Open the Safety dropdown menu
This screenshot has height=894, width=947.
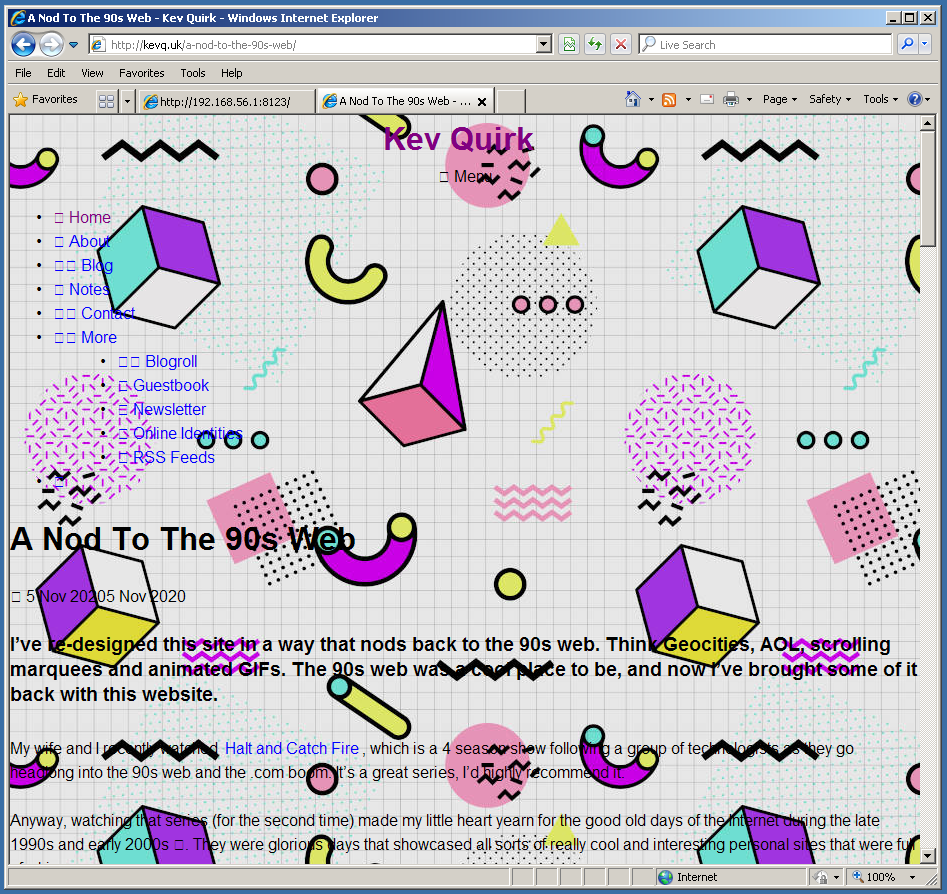coord(830,99)
